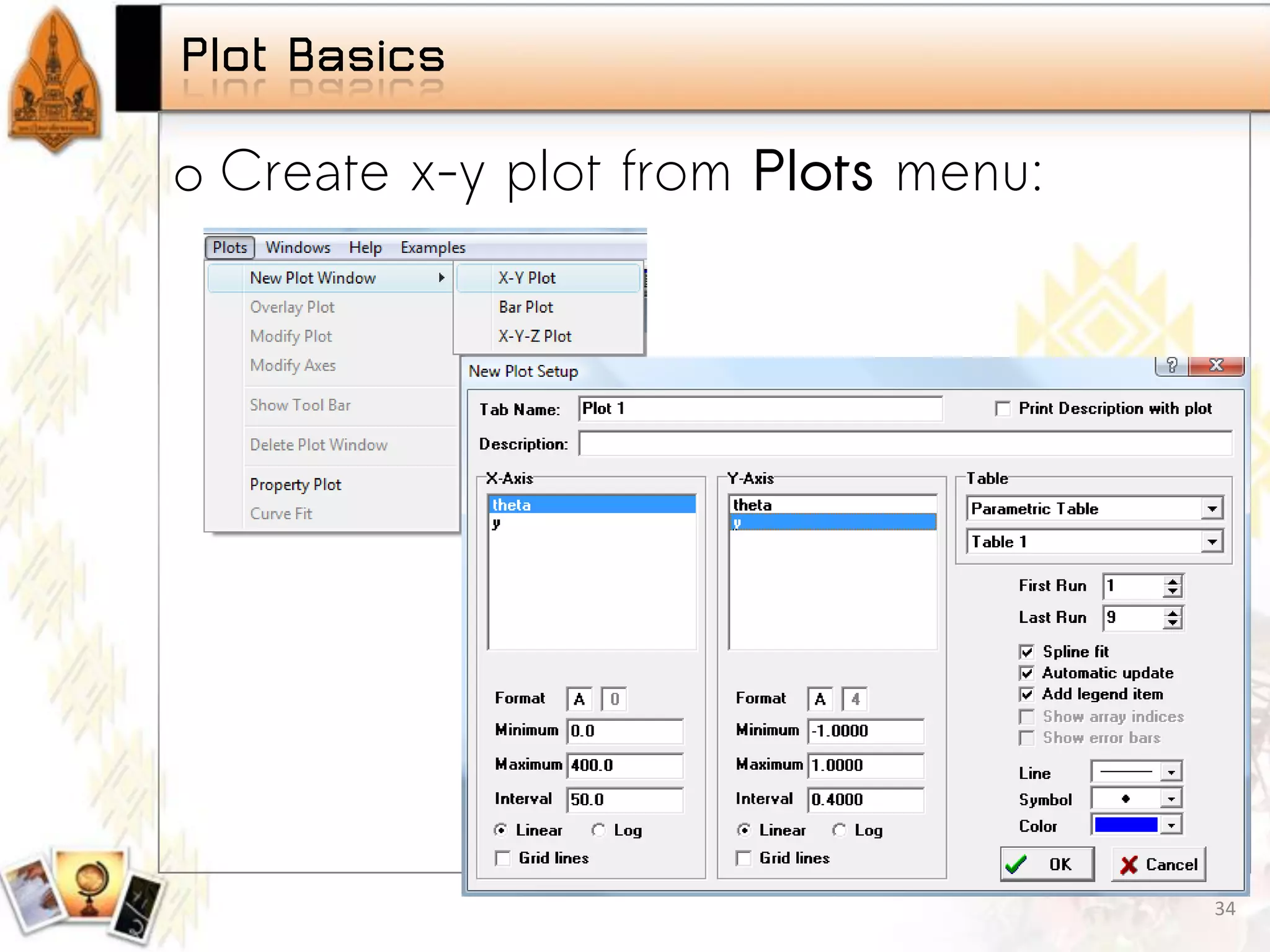Select y in the X-Axis variable list

[x=496, y=524]
